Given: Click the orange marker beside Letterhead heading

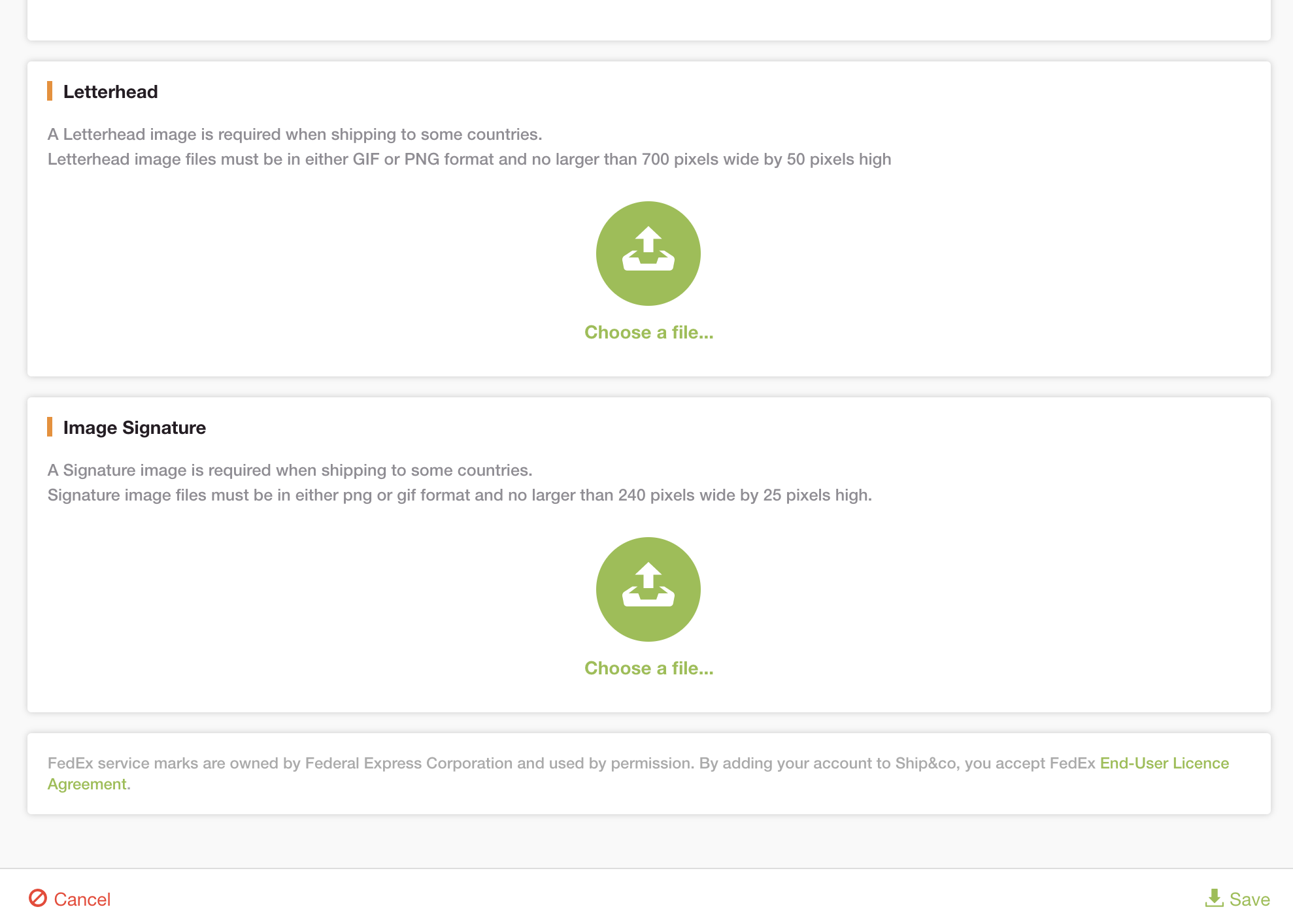Looking at the screenshot, I should pos(50,91).
